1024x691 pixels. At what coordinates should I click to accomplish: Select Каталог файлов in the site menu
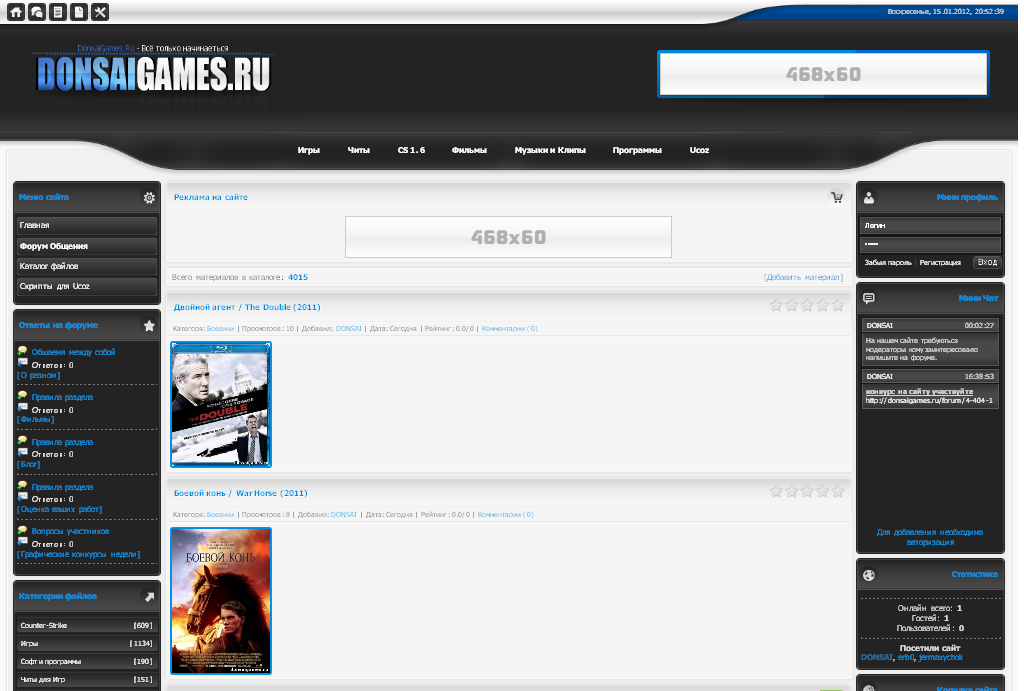[87, 266]
